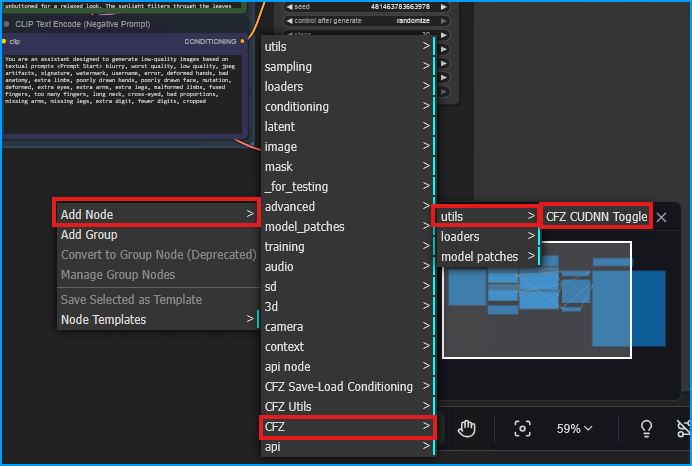Increase seed value with right arrow
Screen dimensions: 692x466
pyautogui.click(x=444, y=7)
